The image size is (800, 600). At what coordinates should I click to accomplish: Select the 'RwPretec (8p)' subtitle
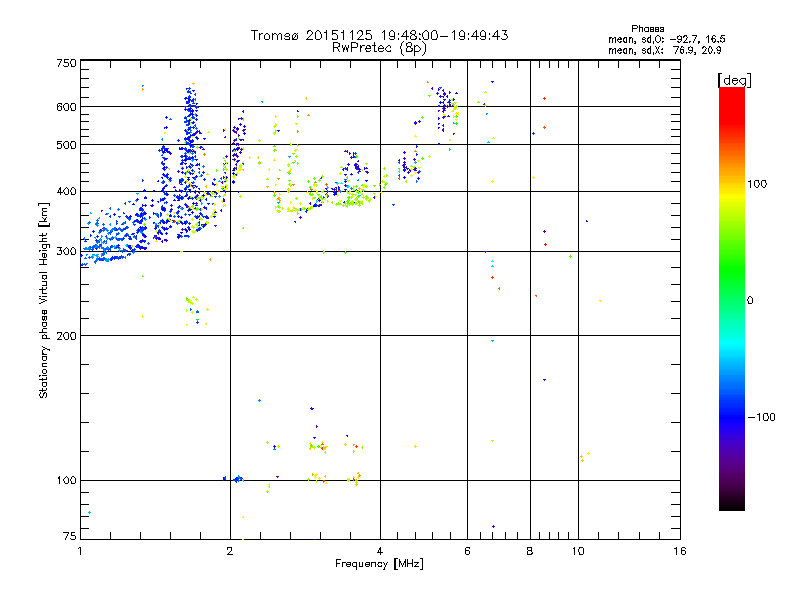click(x=379, y=48)
